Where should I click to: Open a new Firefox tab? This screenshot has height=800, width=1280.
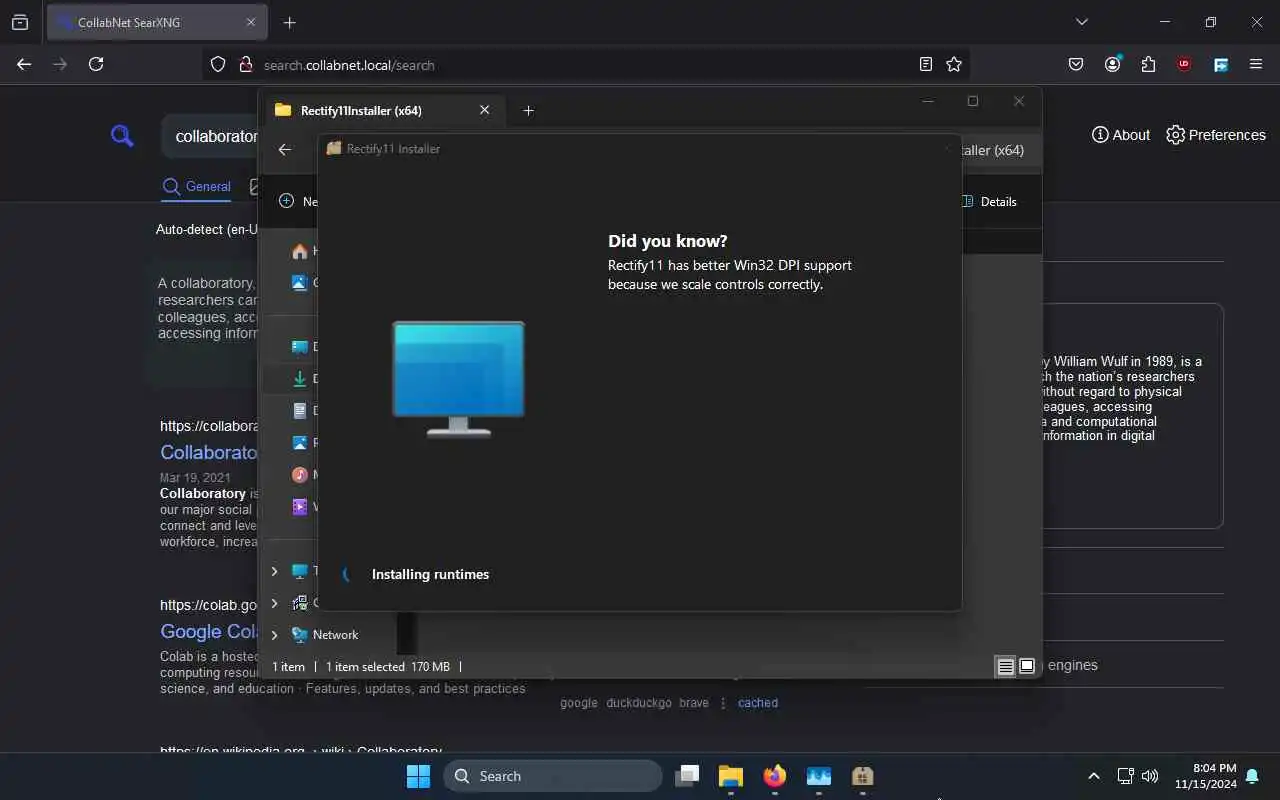coord(289,22)
